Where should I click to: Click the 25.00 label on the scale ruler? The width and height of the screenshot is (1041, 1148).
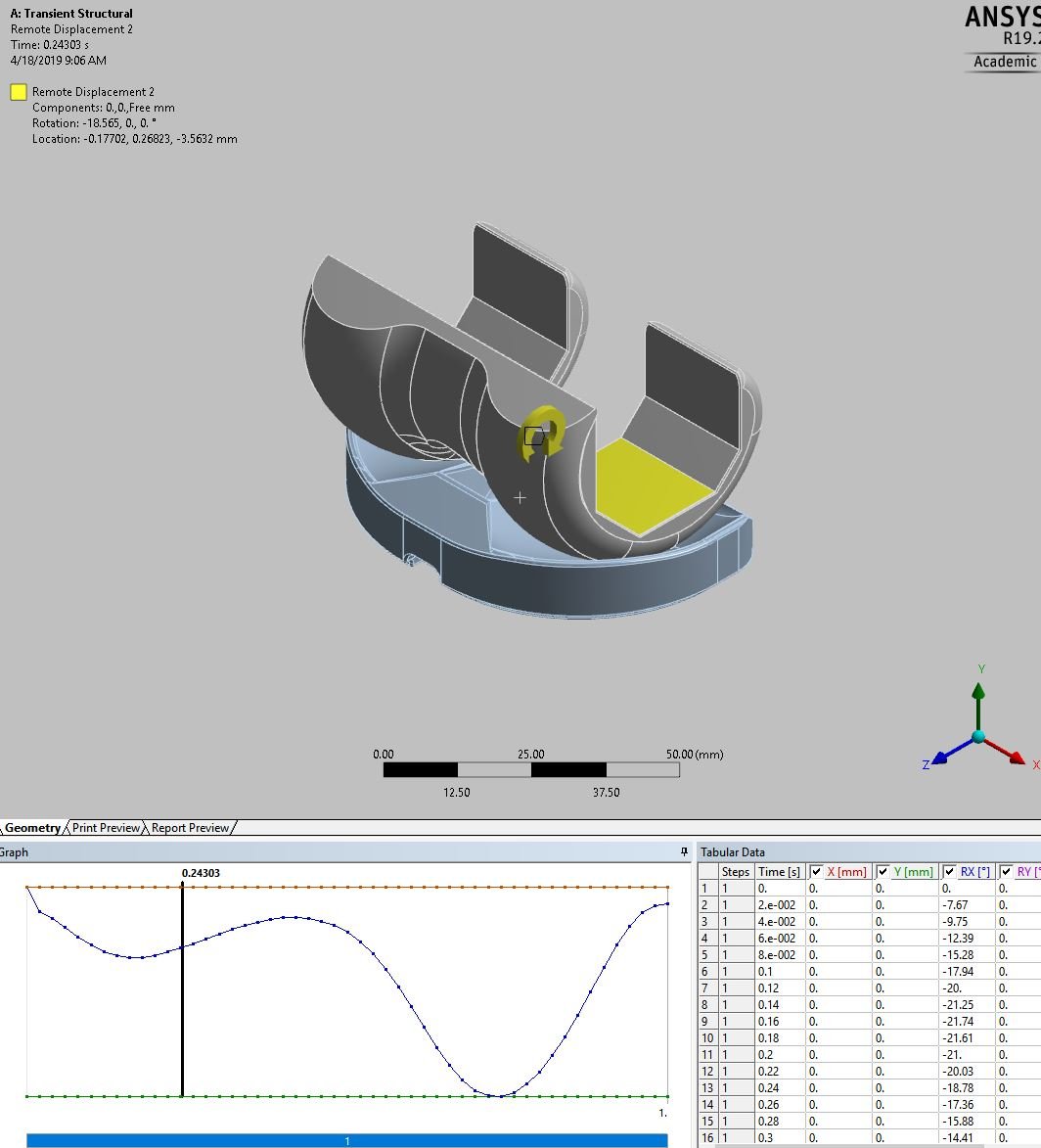tap(530, 755)
